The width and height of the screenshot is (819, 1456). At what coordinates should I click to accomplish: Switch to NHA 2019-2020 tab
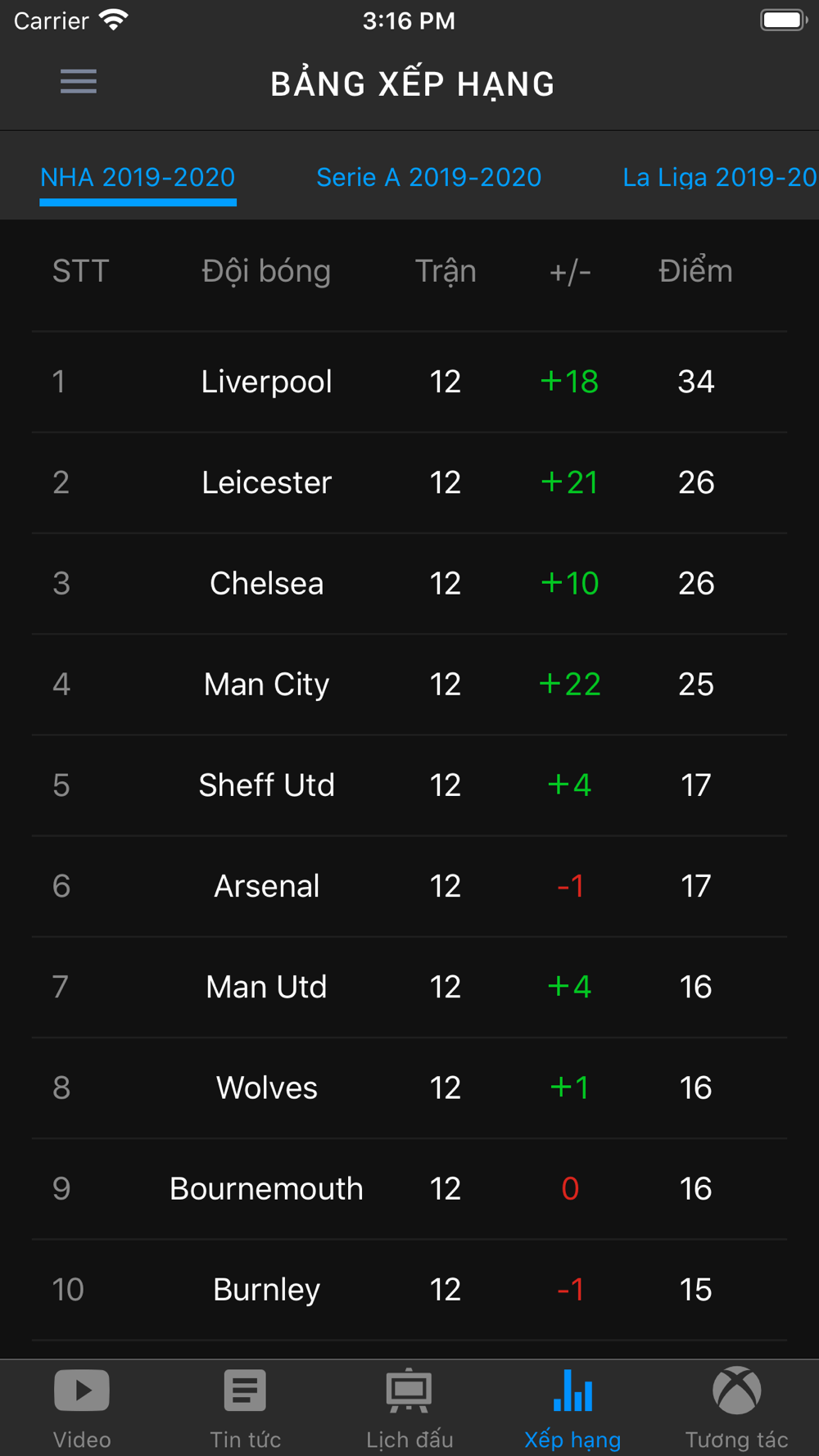tap(138, 178)
